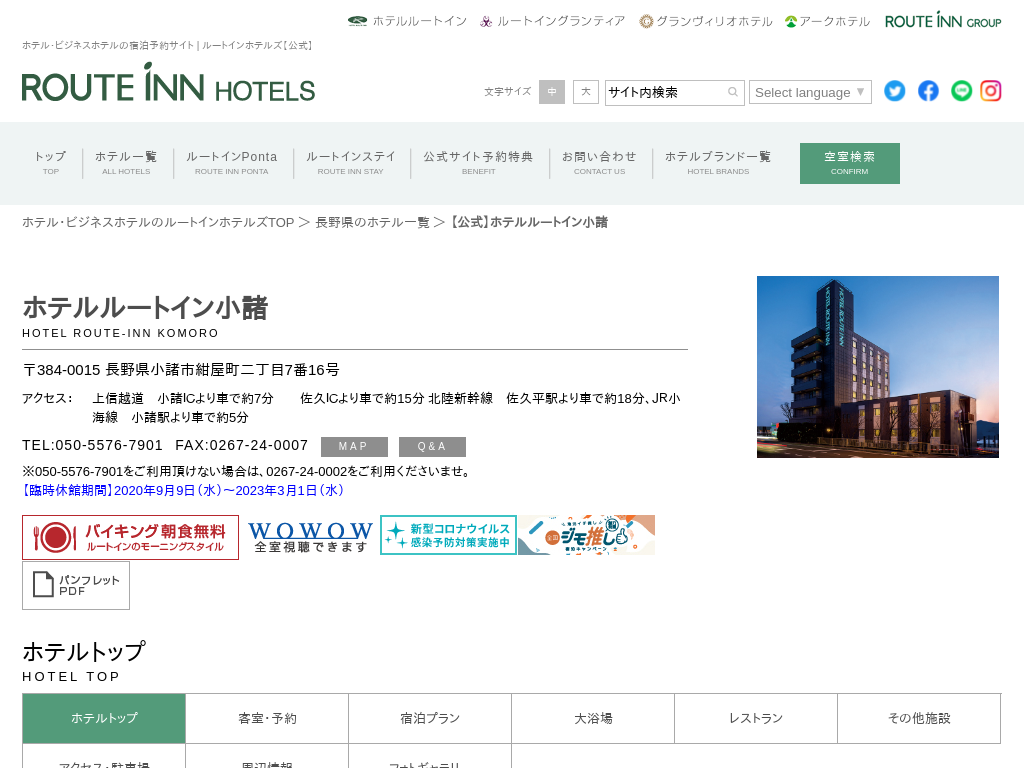Switch to the その他施設 tab

[919, 718]
